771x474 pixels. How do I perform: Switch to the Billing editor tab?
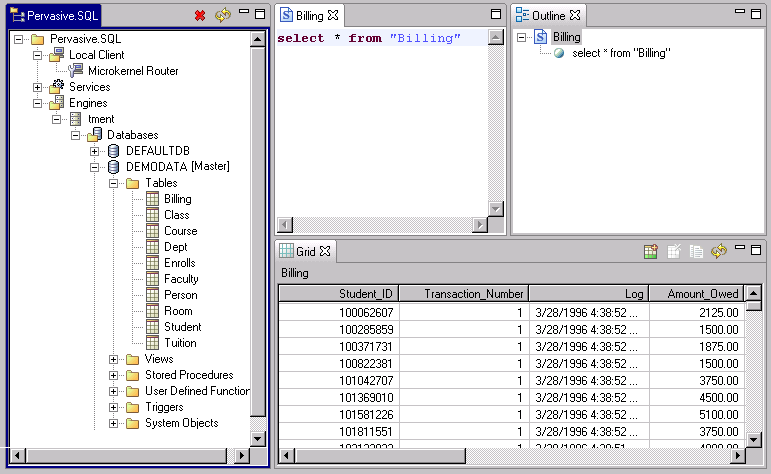click(310, 16)
